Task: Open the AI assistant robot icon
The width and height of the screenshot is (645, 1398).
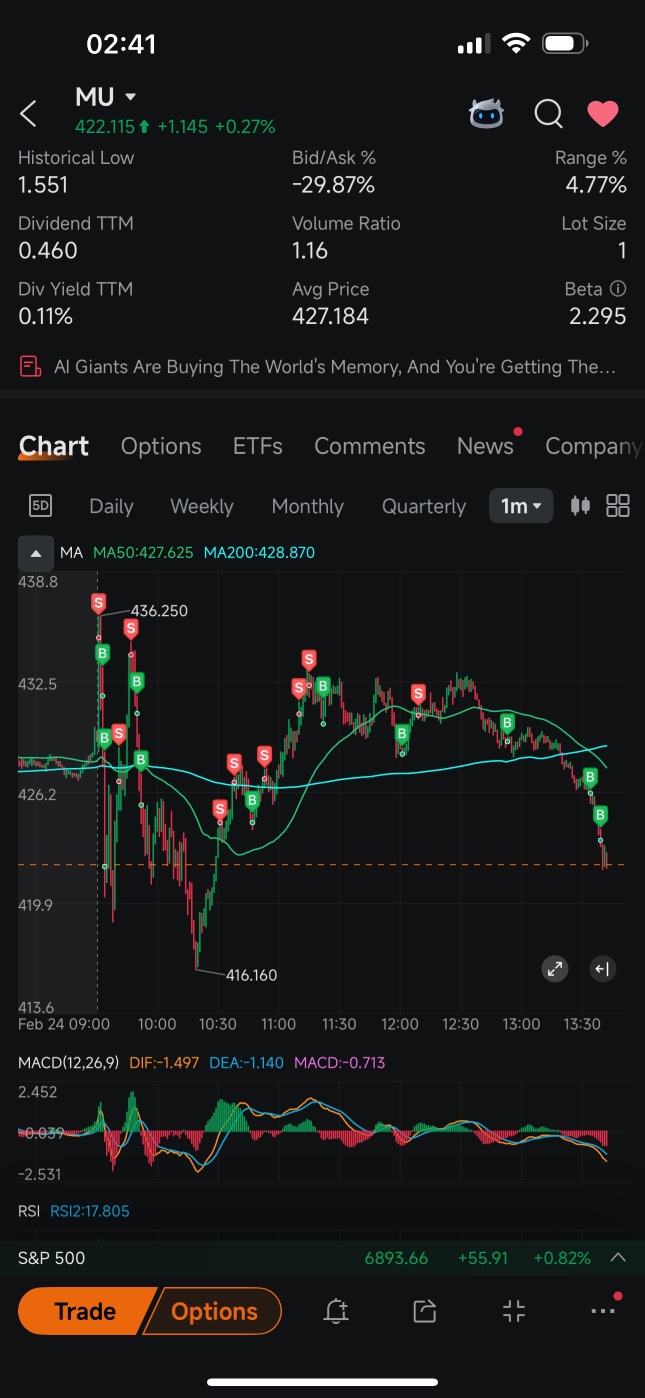Action: click(x=487, y=114)
